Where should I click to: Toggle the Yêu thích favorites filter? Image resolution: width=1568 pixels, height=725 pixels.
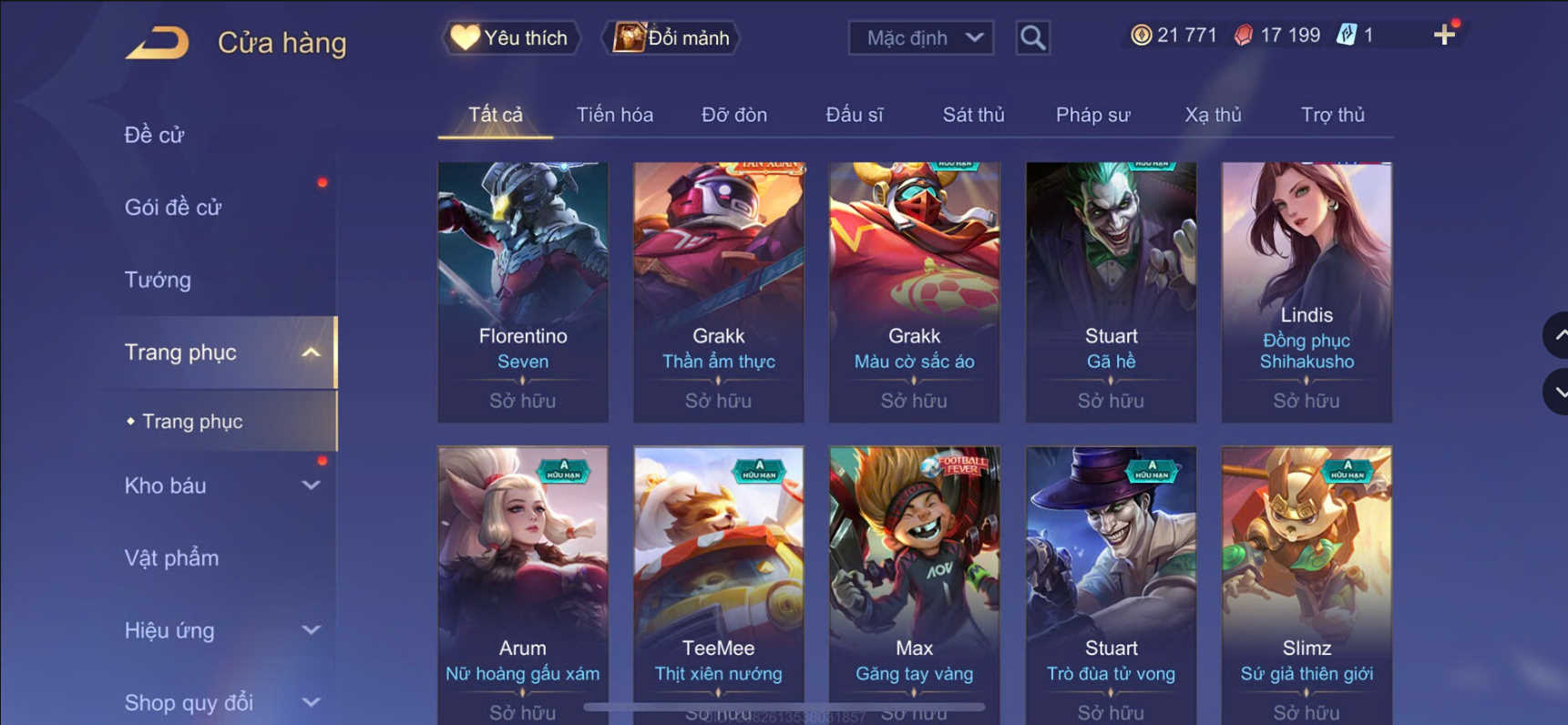pyautogui.click(x=511, y=38)
